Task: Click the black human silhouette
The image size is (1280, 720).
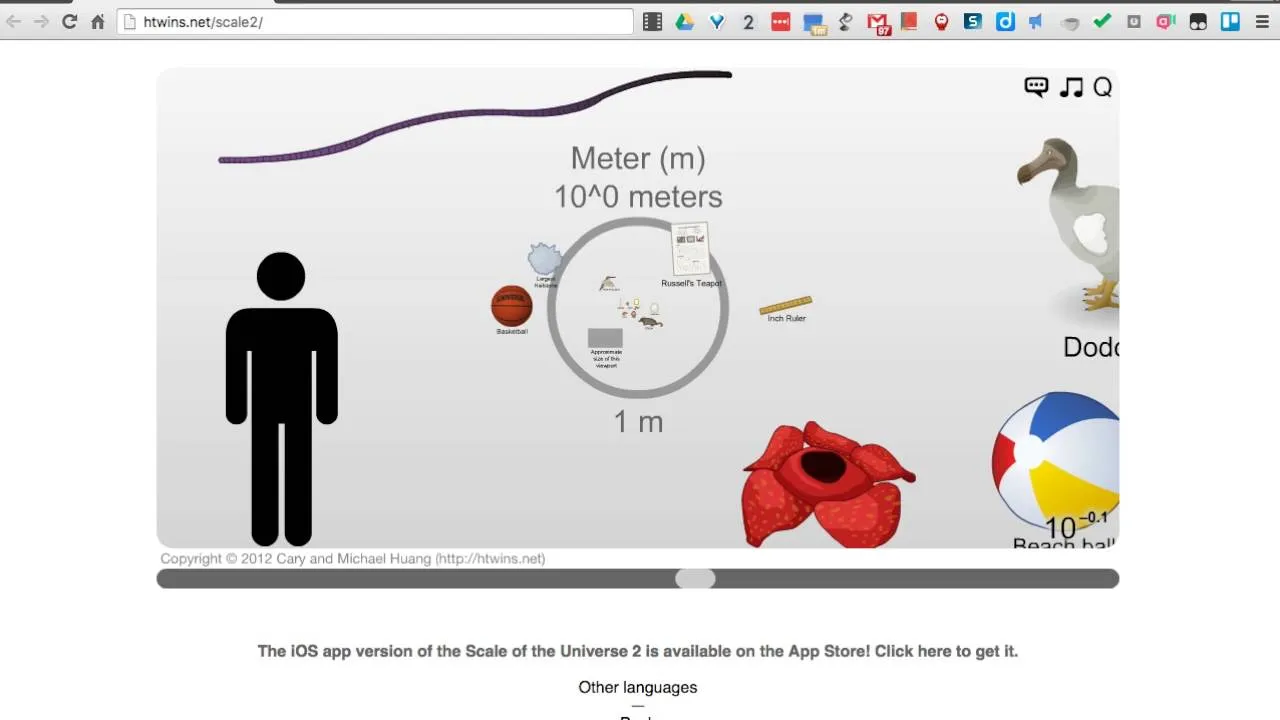Action: tap(281, 399)
